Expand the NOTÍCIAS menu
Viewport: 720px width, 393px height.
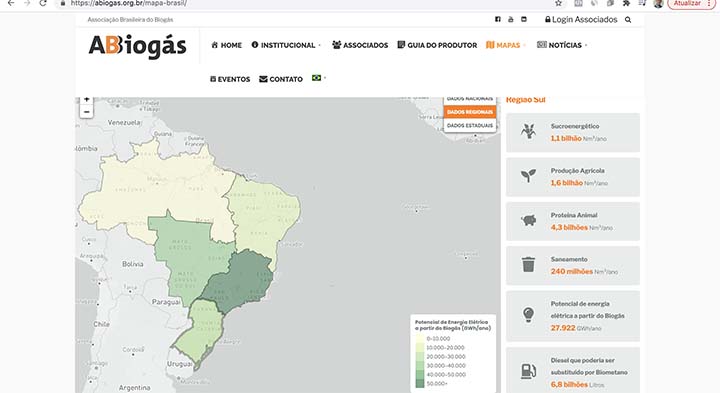(x=562, y=45)
